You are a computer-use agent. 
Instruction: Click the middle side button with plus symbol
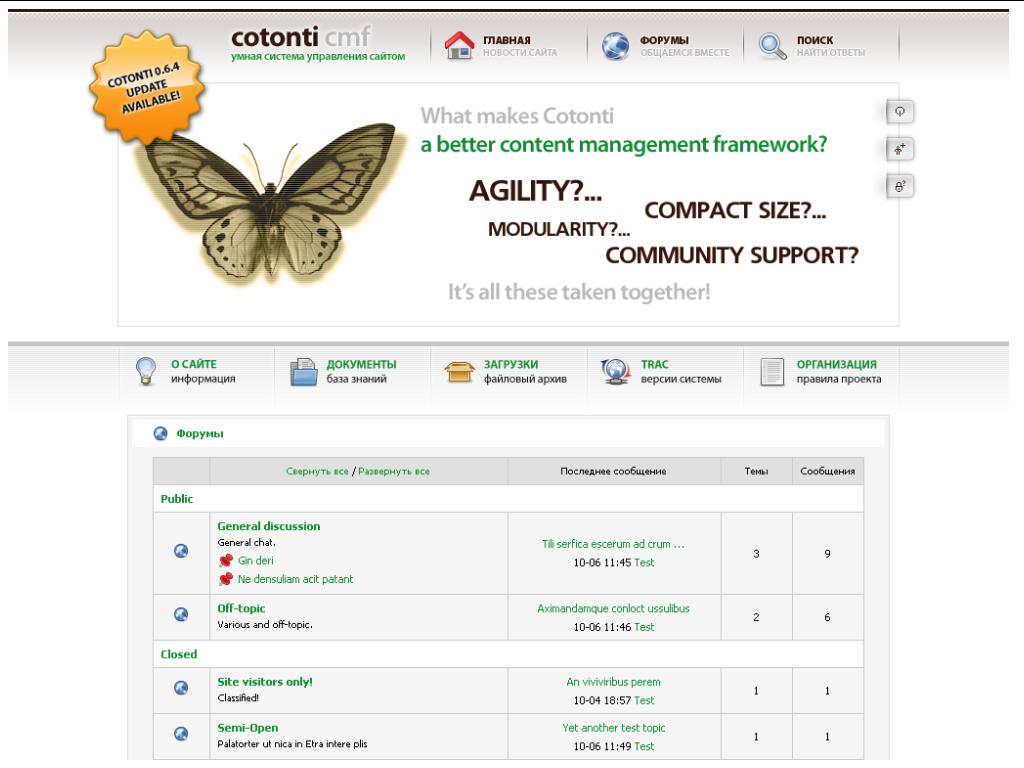[900, 149]
